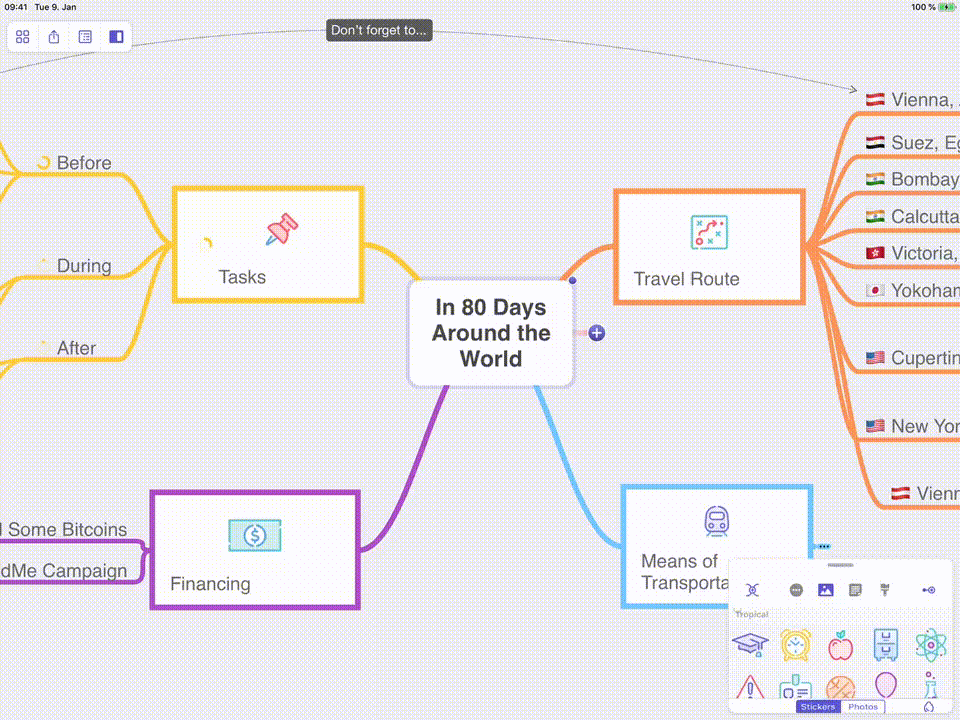960x720 pixels.
Task: Select the brush style icon in the sticker panel
Action: pos(885,589)
